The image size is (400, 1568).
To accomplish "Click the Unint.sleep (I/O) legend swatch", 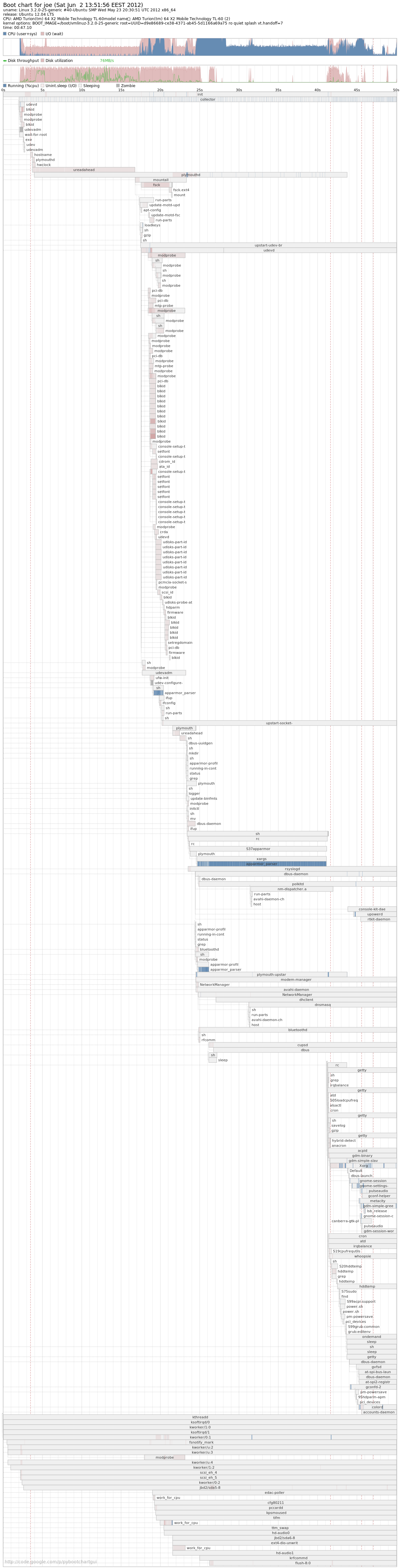I will pos(43,86).
